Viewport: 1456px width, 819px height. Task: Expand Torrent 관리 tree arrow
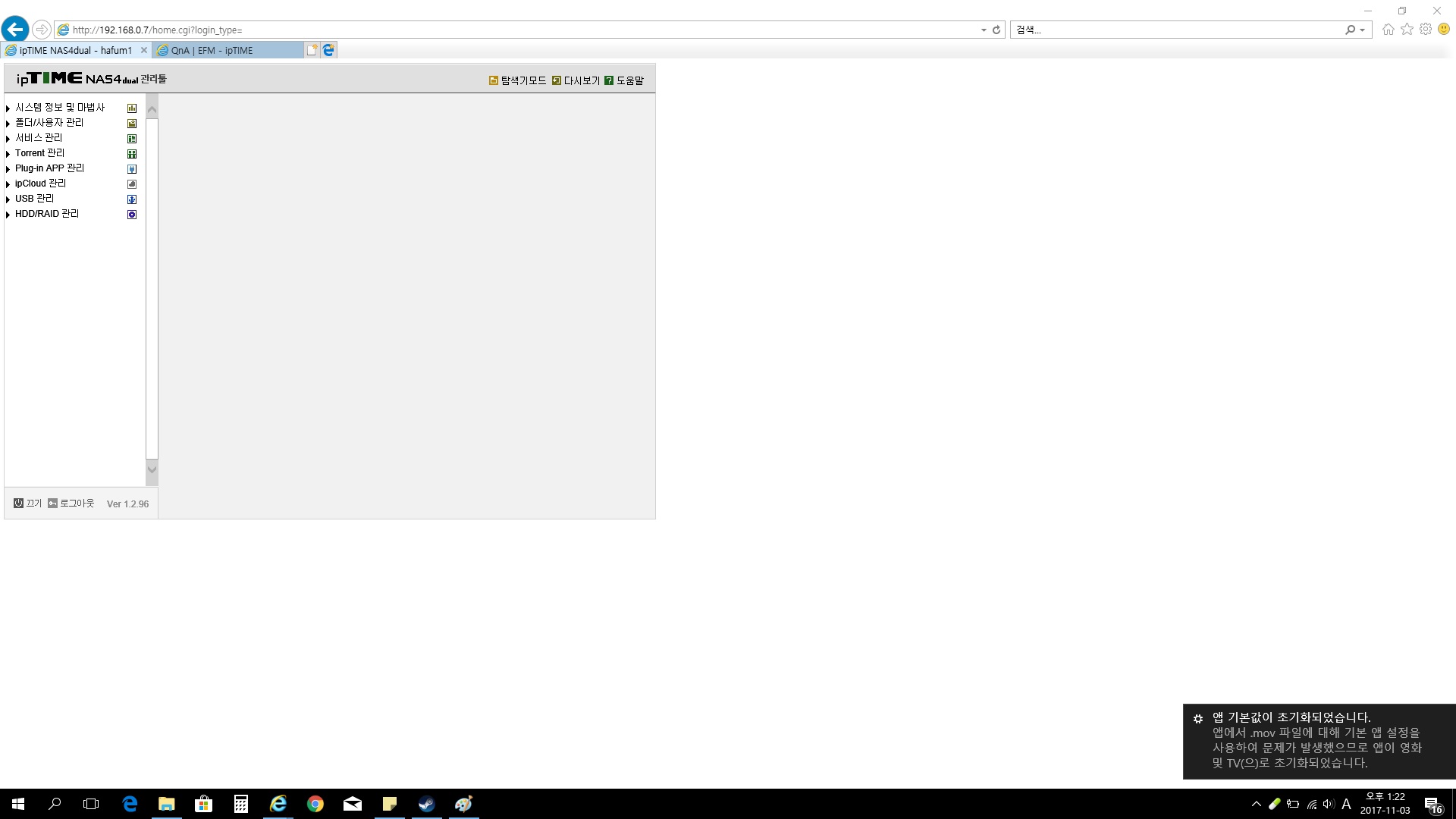(x=8, y=154)
